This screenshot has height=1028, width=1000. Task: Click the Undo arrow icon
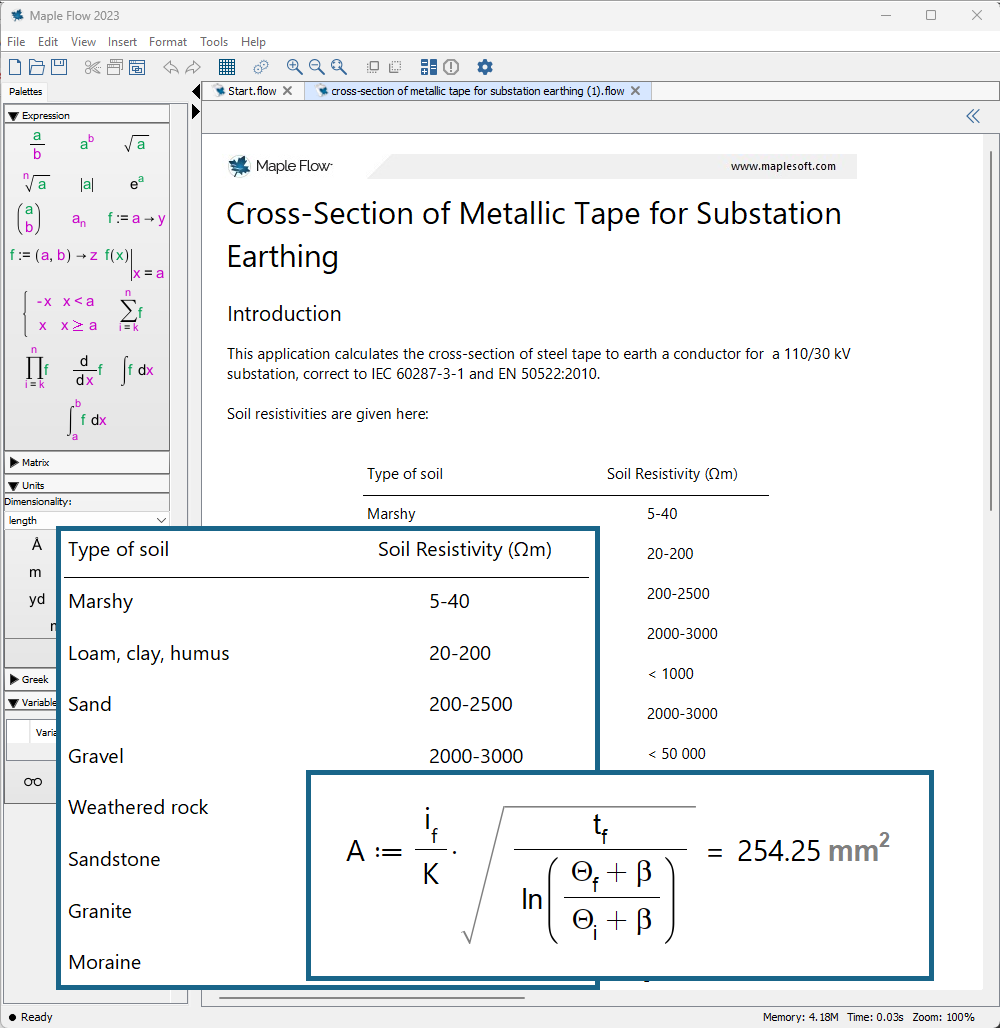click(x=170, y=67)
